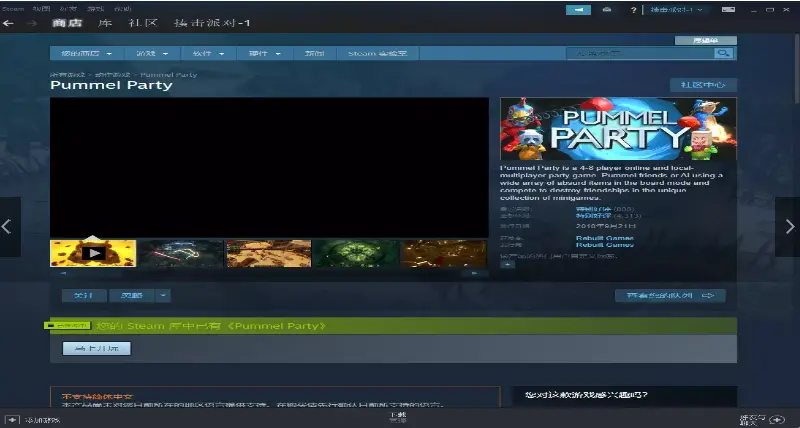Click the 马上开玩 (Play Now) button

click(x=96, y=348)
